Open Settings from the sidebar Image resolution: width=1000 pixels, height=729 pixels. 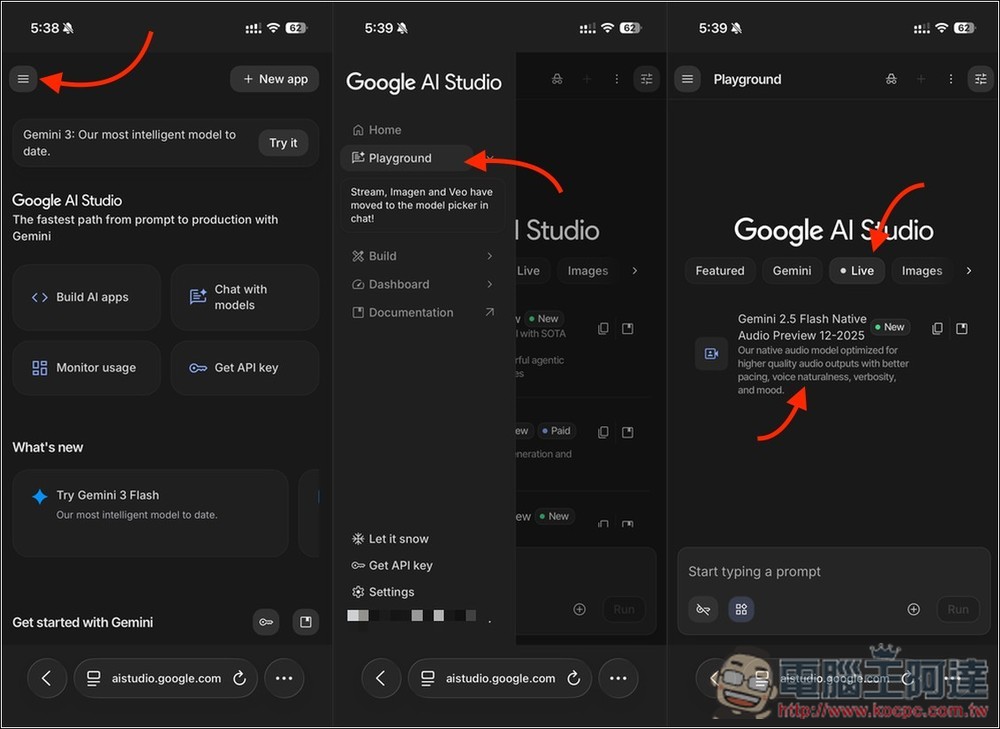pyautogui.click(x=390, y=592)
